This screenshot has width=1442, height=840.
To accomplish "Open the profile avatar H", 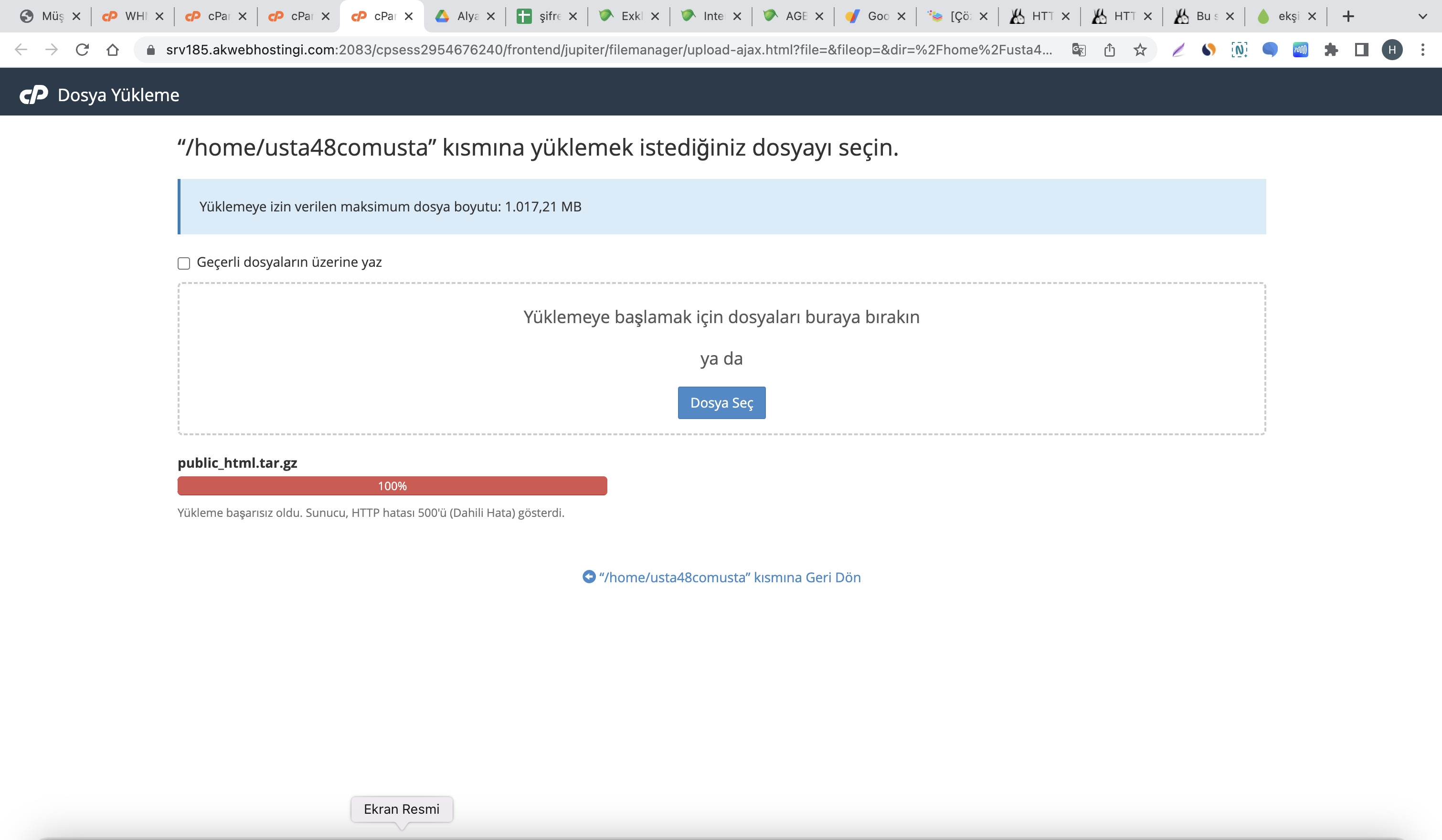I will 1392,50.
